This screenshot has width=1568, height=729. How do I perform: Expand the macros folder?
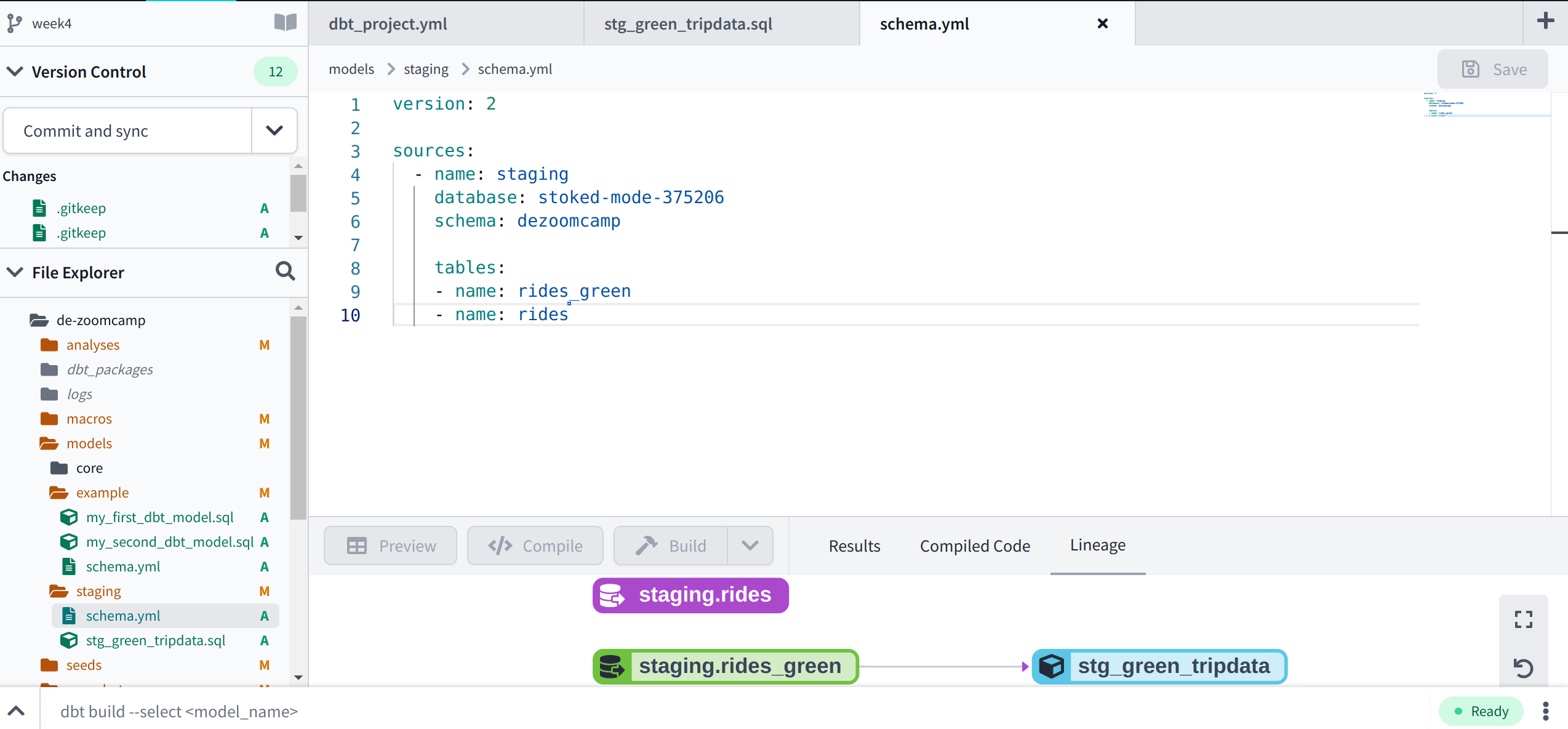(89, 419)
